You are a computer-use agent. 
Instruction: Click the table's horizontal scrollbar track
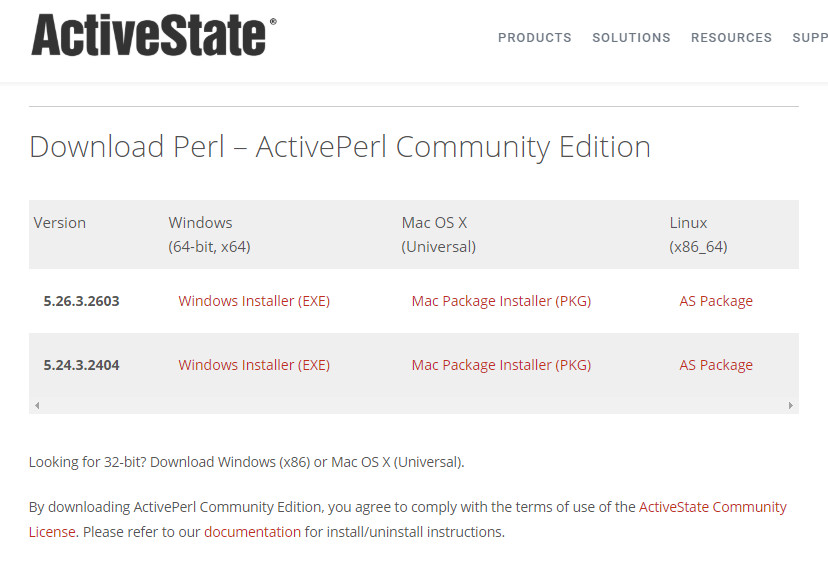pyautogui.click(x=413, y=405)
